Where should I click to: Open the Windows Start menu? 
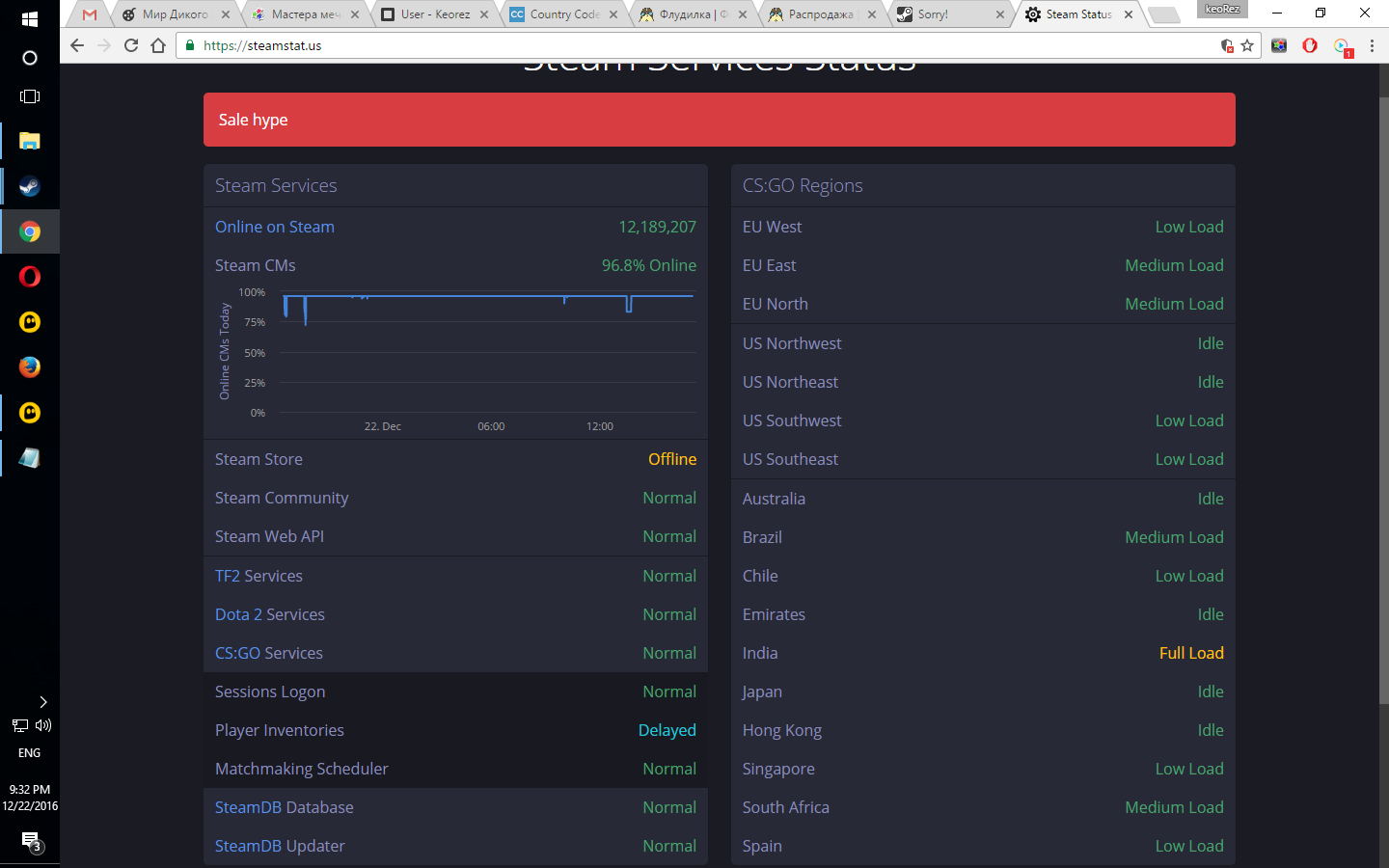(x=29, y=18)
